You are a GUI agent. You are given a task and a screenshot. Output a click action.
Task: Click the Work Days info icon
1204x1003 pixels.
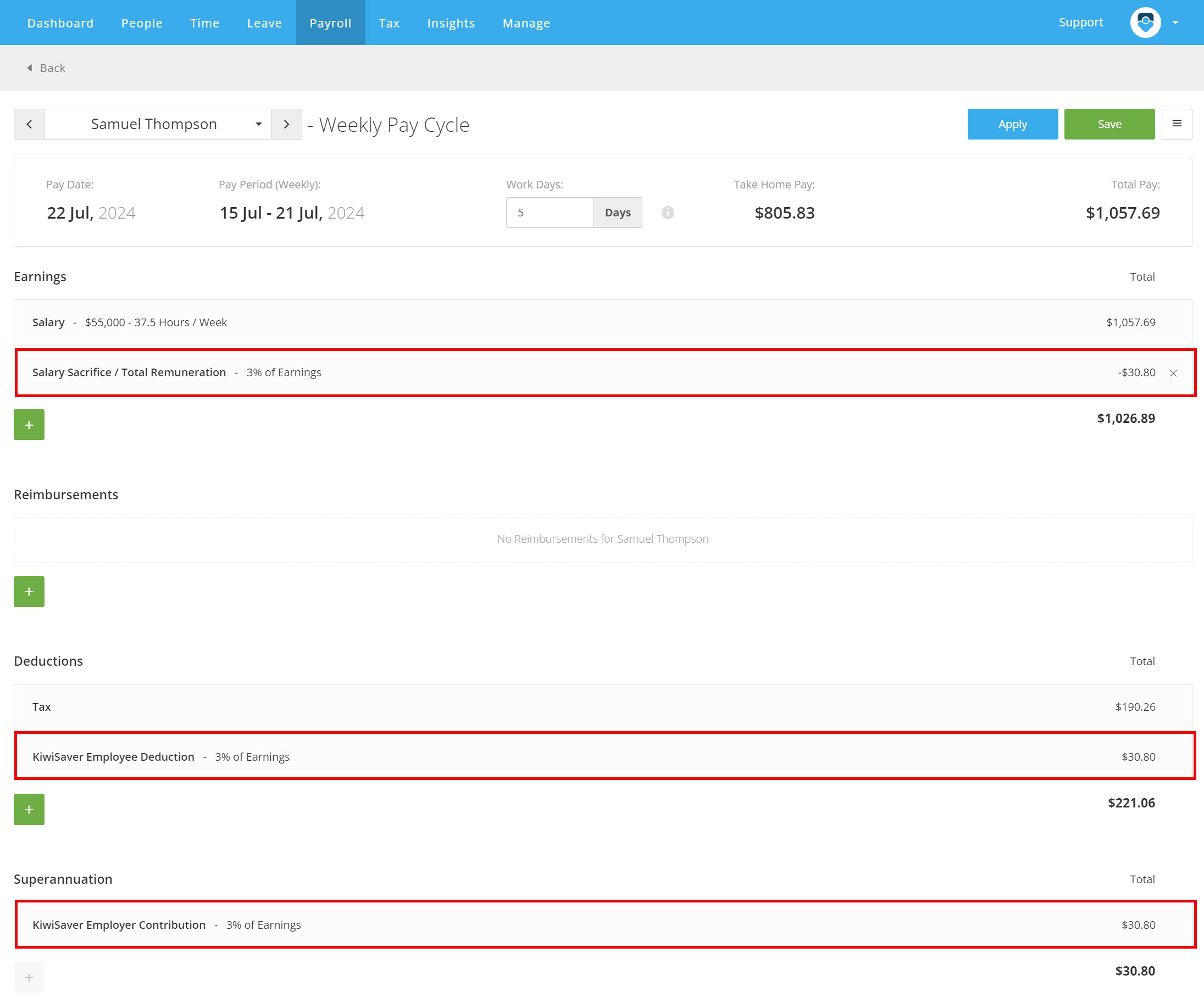pyautogui.click(x=668, y=213)
